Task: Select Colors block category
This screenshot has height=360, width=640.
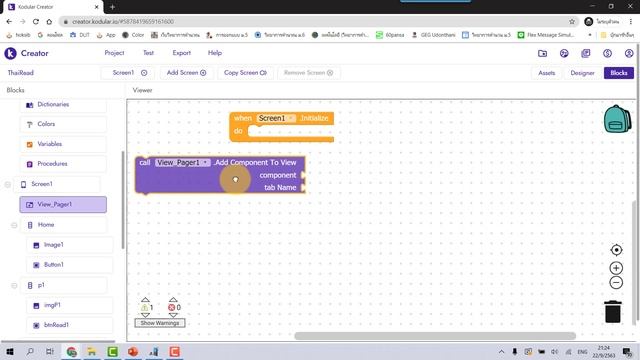Action: coord(63,124)
